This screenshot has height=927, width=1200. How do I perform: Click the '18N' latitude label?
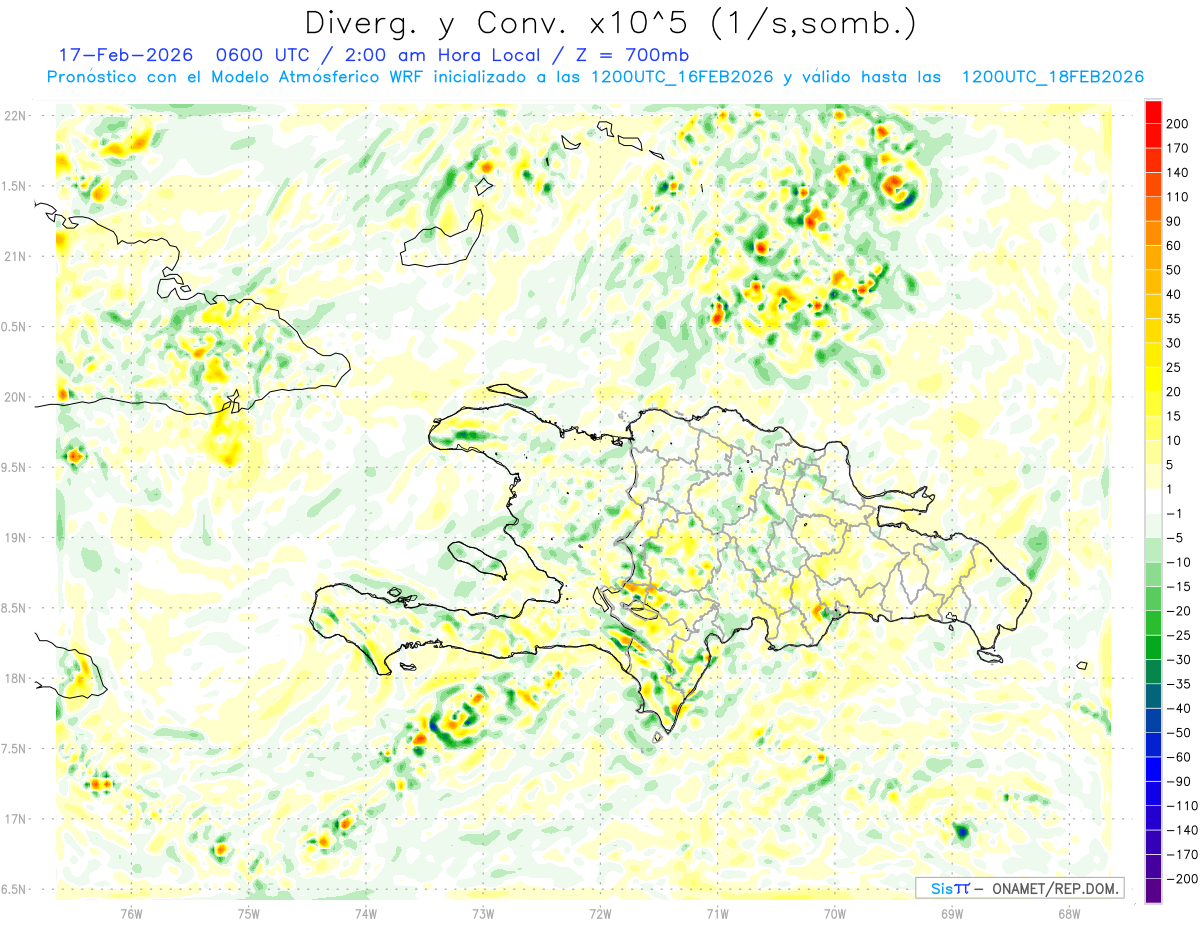[15, 678]
